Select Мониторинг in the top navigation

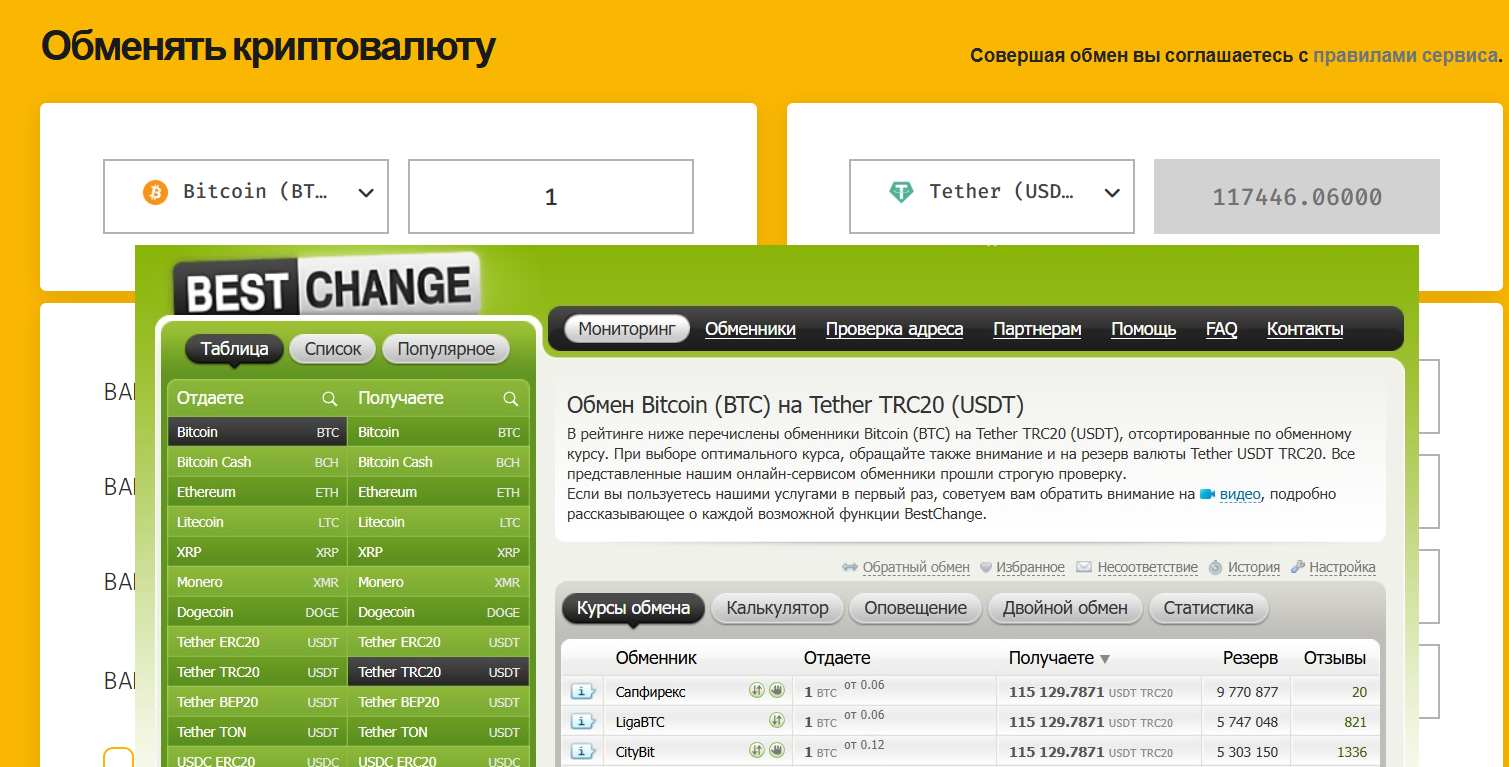(x=627, y=329)
